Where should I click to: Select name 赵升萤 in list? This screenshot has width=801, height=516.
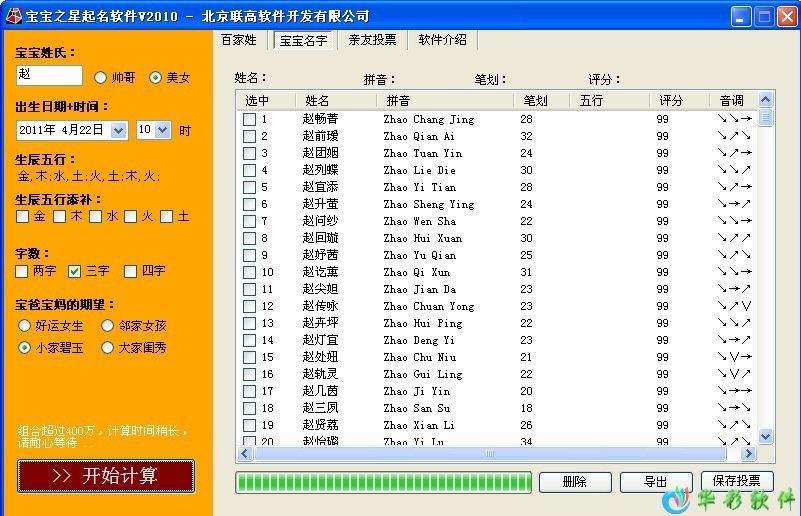pyautogui.click(x=320, y=204)
